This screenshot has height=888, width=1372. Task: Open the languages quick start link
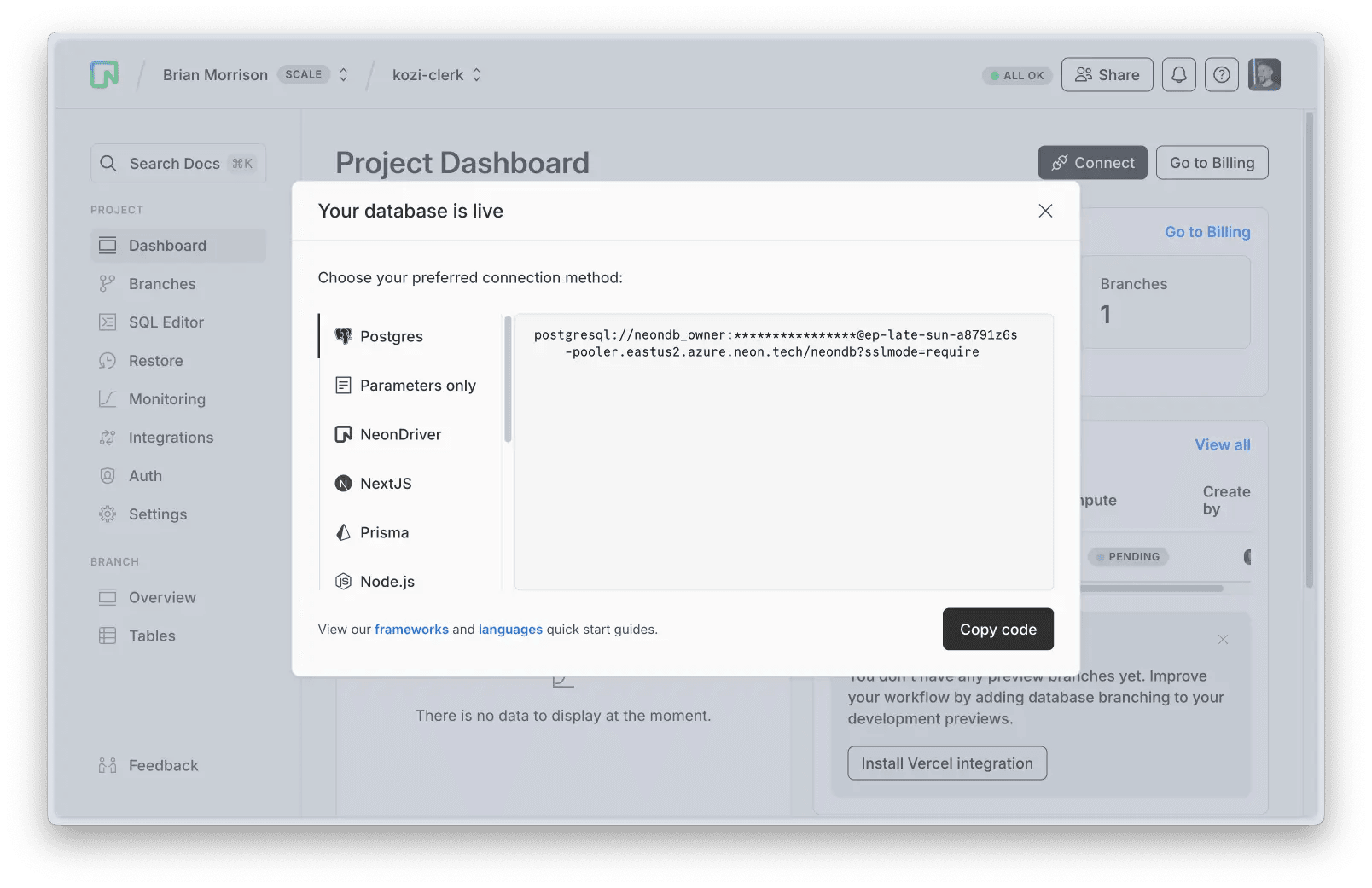(x=510, y=630)
